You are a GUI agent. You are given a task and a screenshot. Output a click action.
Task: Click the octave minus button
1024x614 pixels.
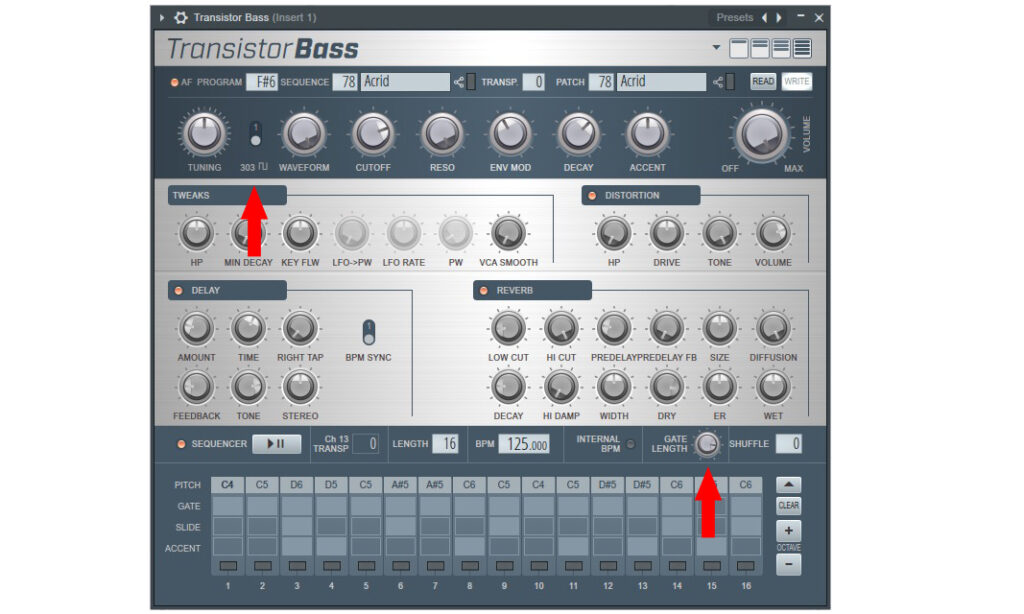pos(788,564)
